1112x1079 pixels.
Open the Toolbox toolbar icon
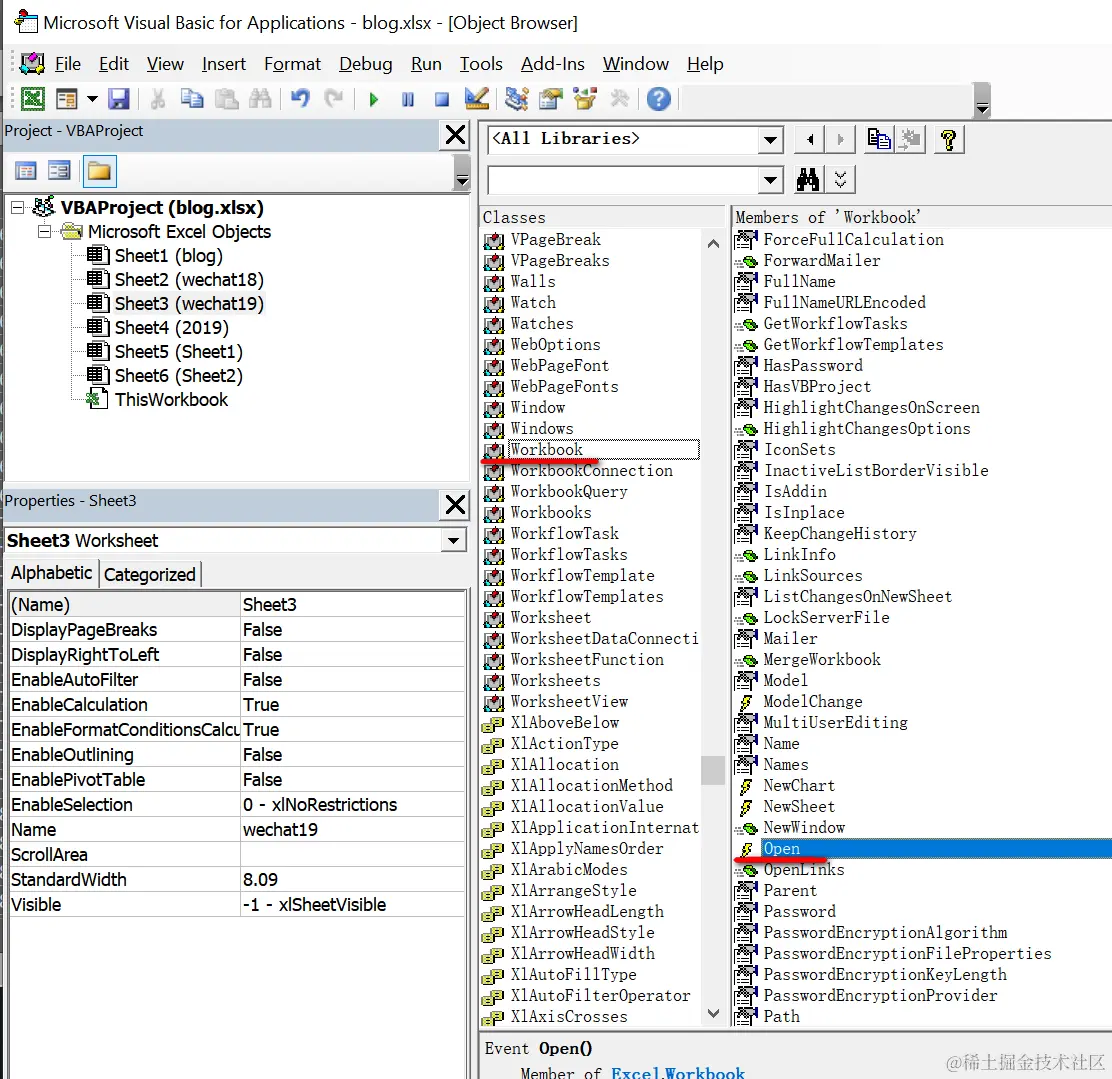coord(620,99)
